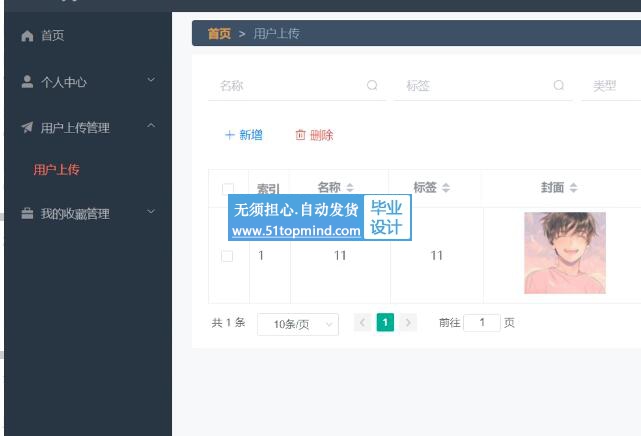
Task: Click the search icon in the 名称 field
Action: point(372,85)
